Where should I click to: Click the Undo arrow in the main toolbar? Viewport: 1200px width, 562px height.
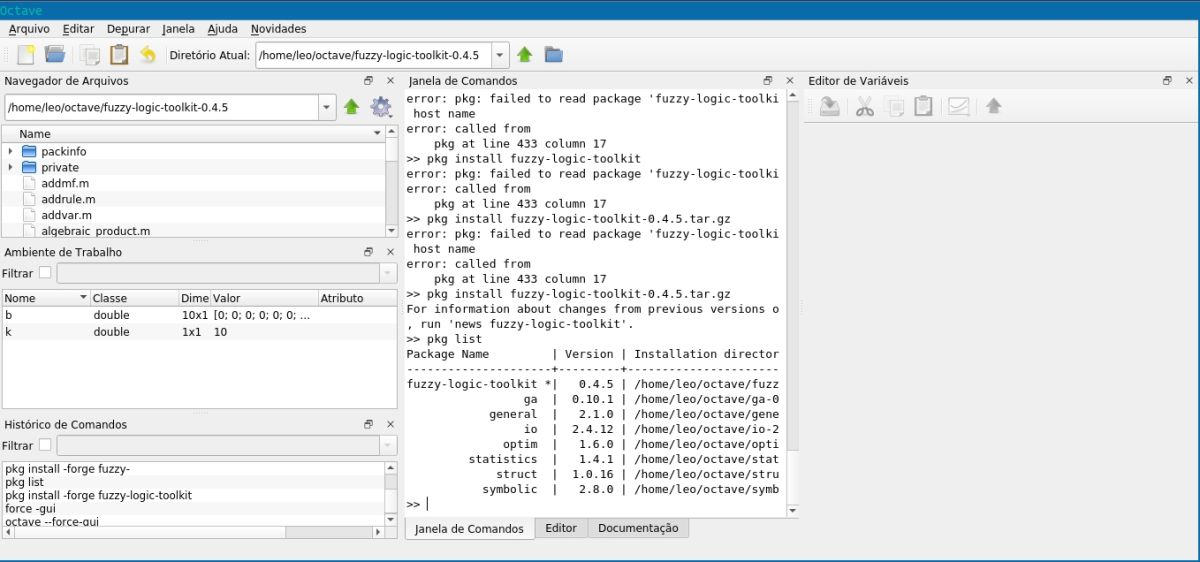(148, 55)
